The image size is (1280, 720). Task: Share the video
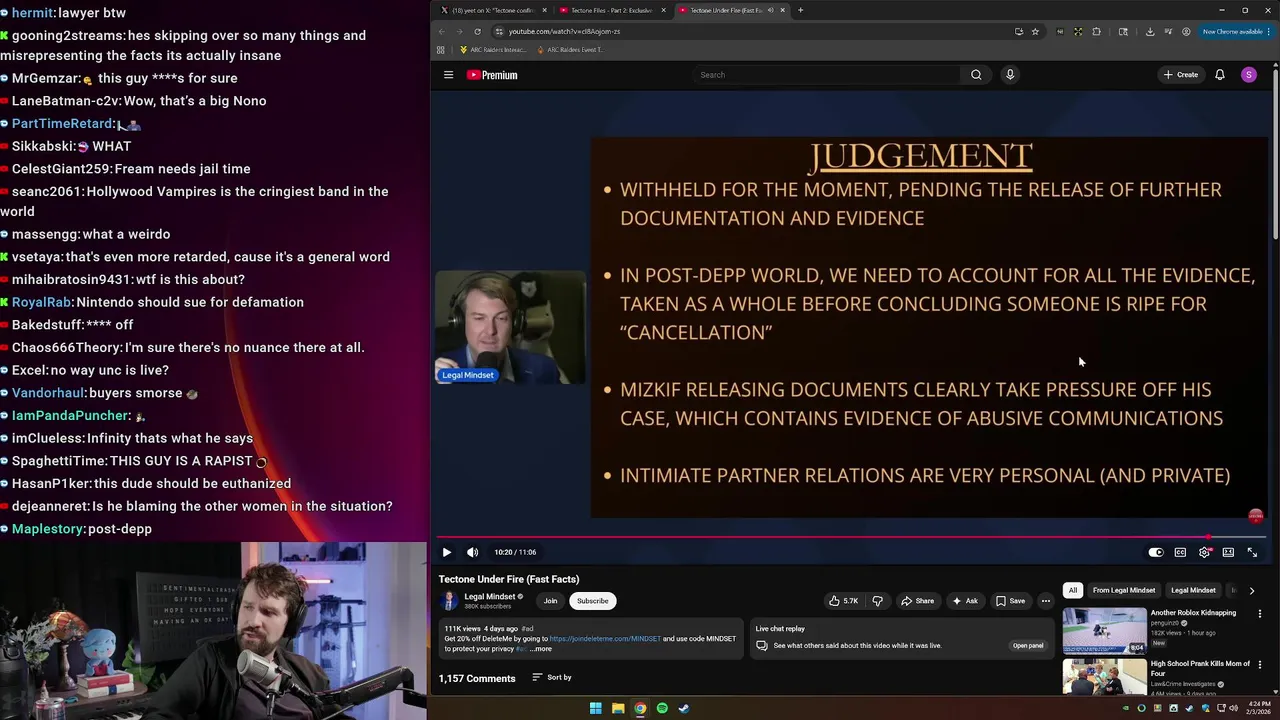pyautogui.click(x=917, y=601)
